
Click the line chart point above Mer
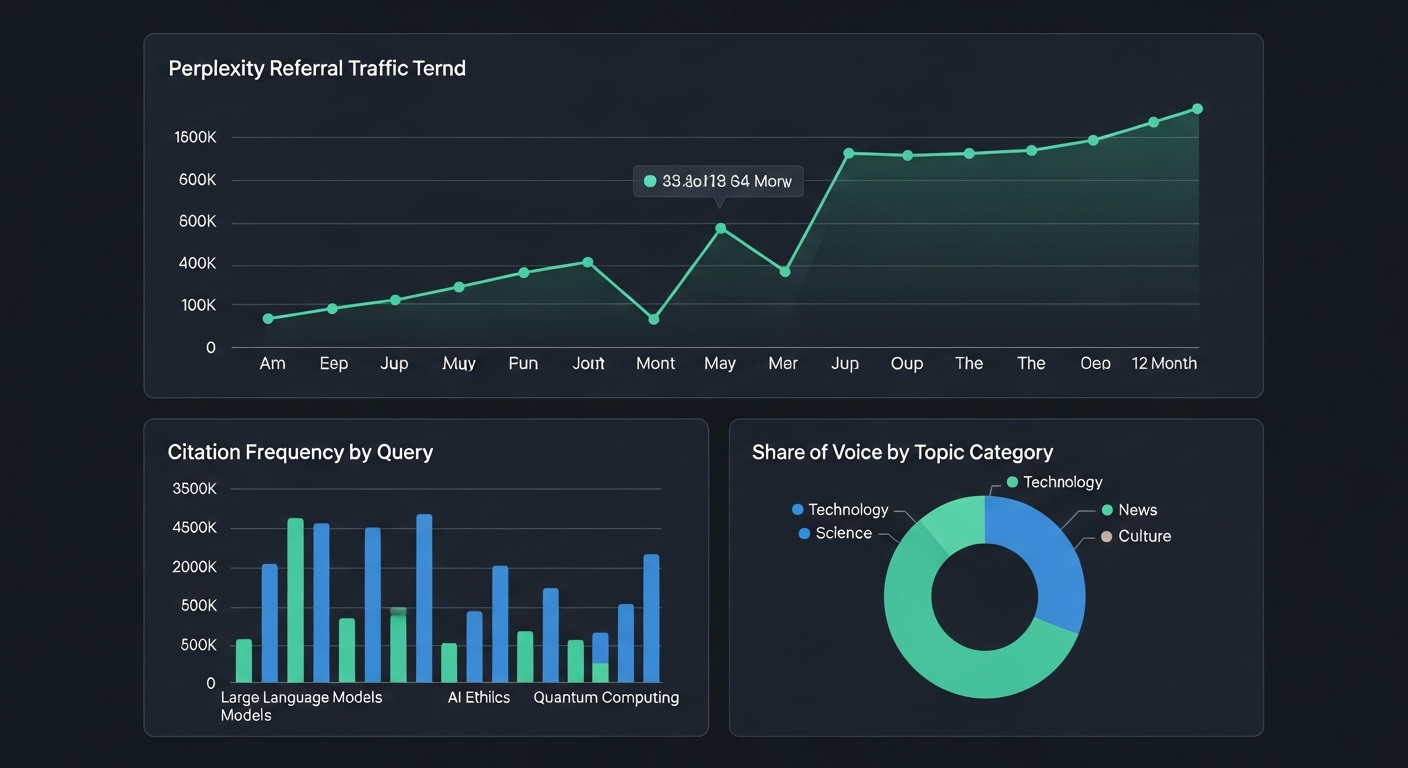785,272
